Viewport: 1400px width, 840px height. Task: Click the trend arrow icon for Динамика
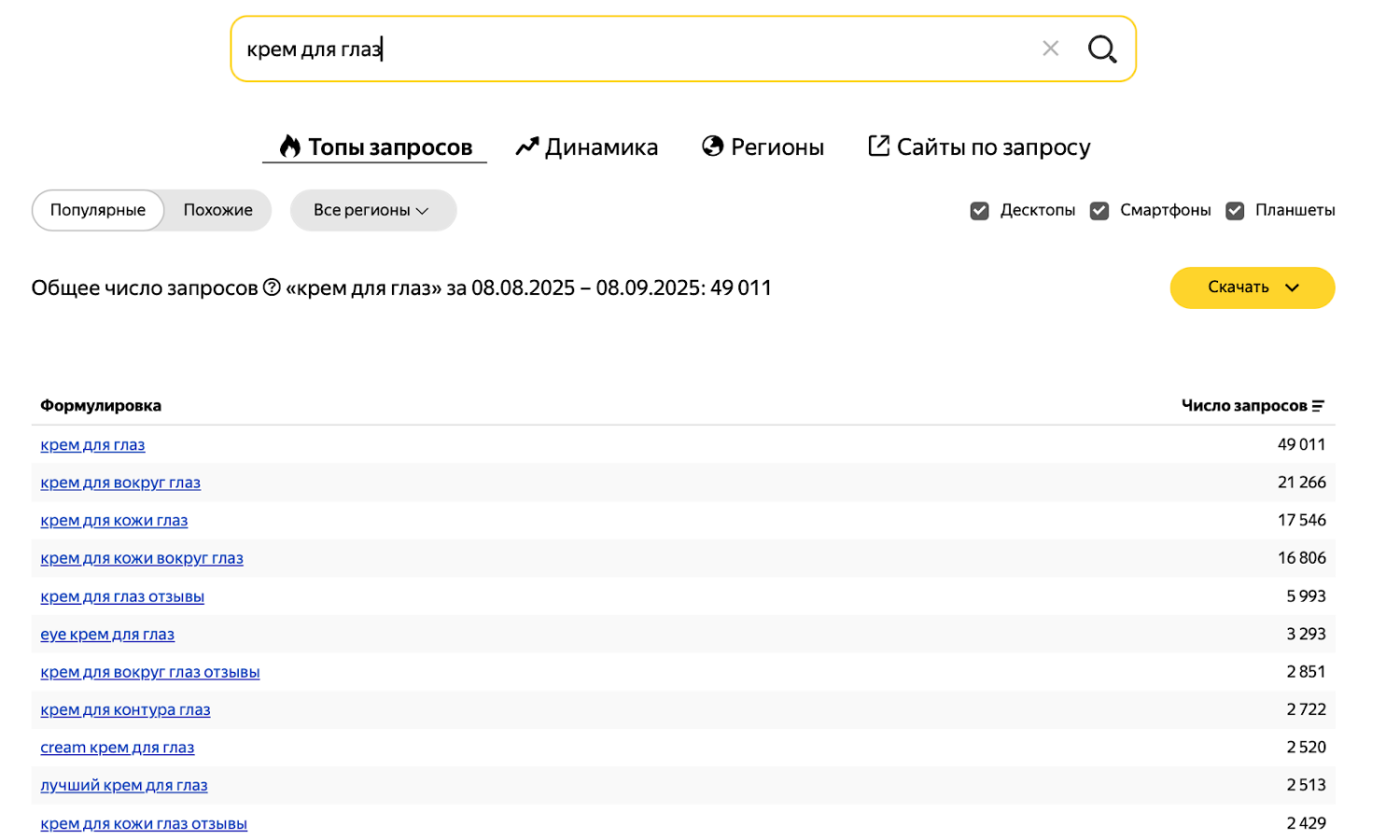tap(527, 147)
